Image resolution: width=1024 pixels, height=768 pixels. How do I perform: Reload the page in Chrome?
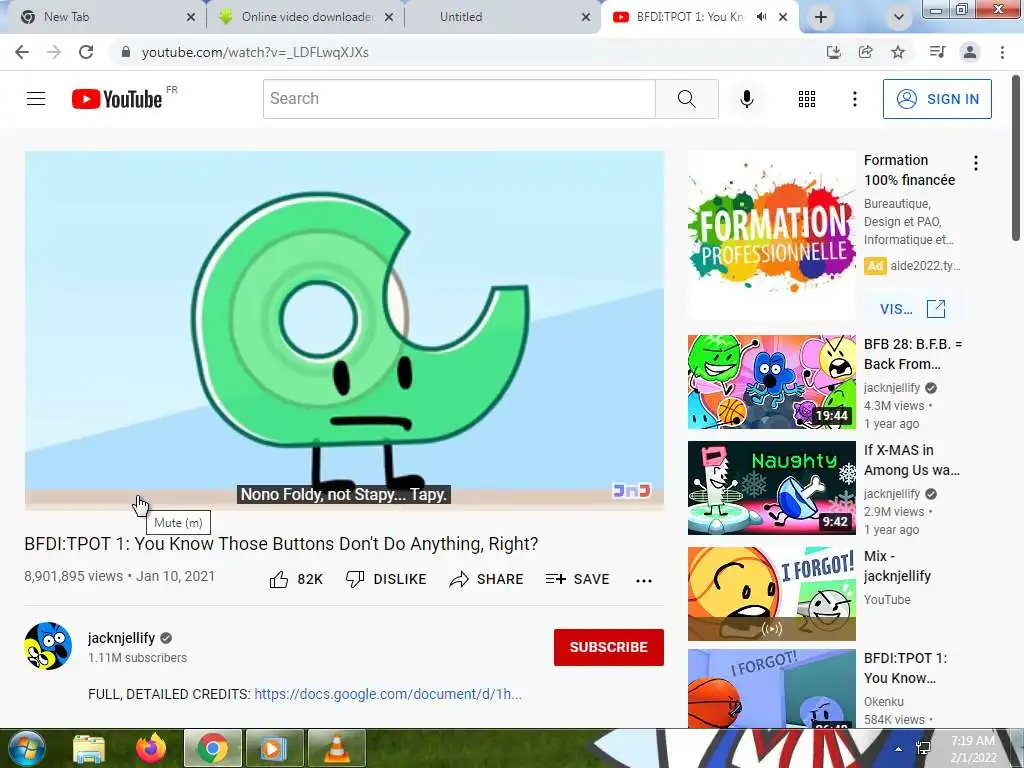click(86, 52)
